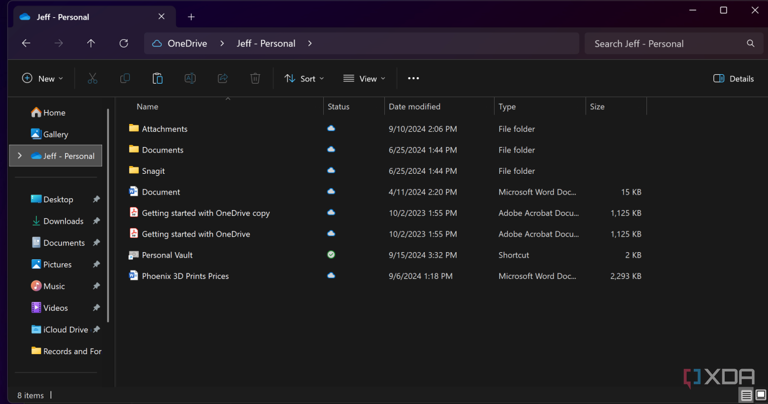
Task: Switch to large thumbnails view icon
Action: click(x=761, y=395)
